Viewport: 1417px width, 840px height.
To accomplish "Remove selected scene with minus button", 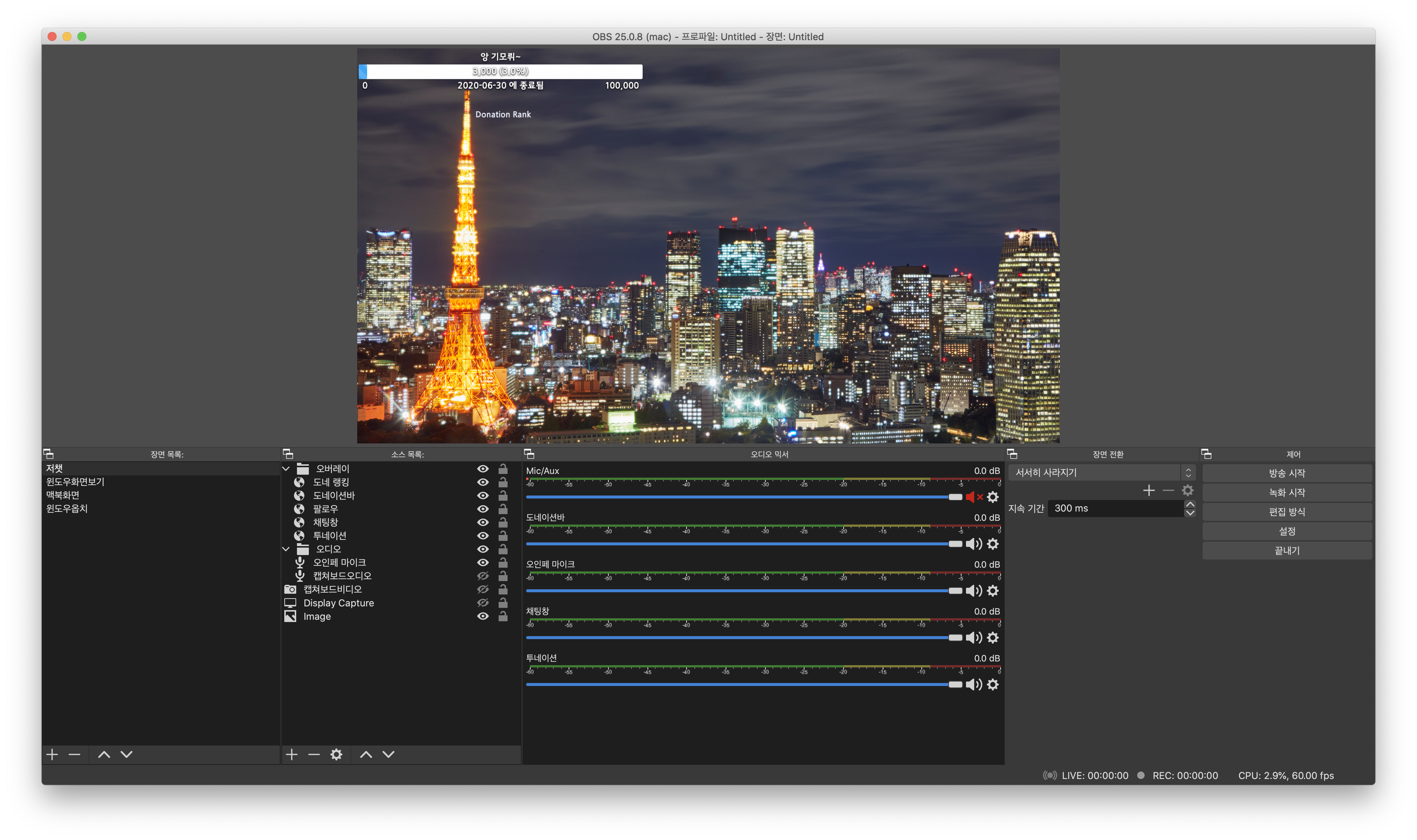I will tap(74, 754).
